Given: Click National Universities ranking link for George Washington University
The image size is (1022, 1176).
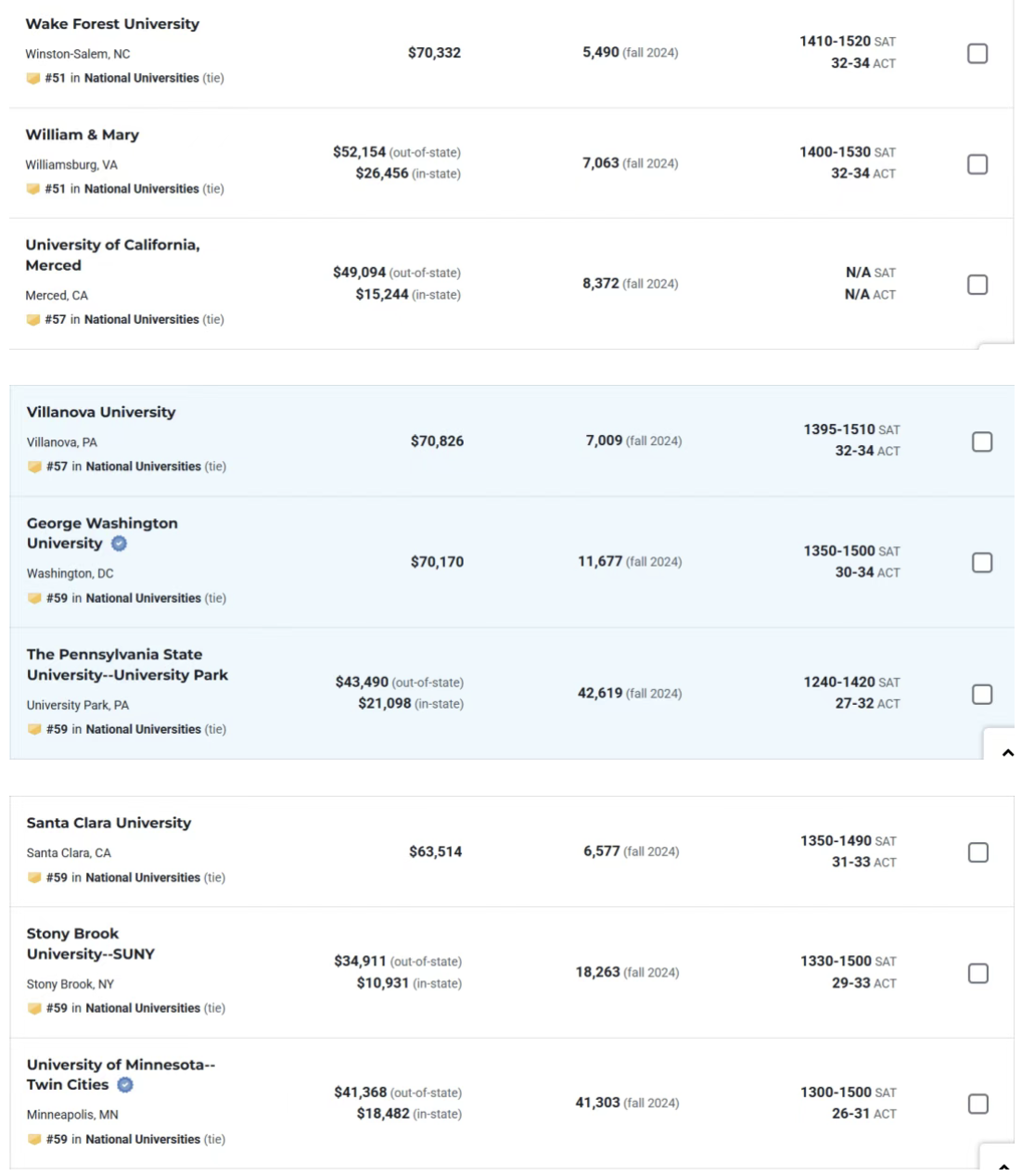Looking at the screenshot, I should click(143, 599).
